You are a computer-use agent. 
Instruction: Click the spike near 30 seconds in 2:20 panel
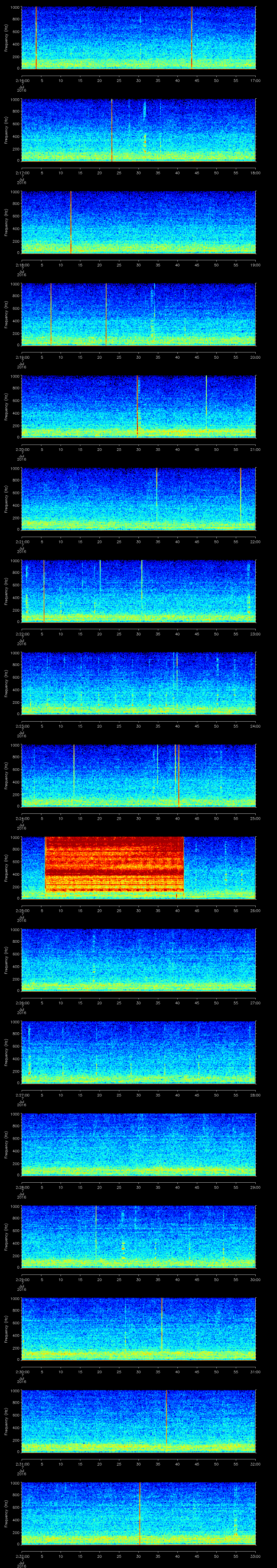tap(138, 407)
